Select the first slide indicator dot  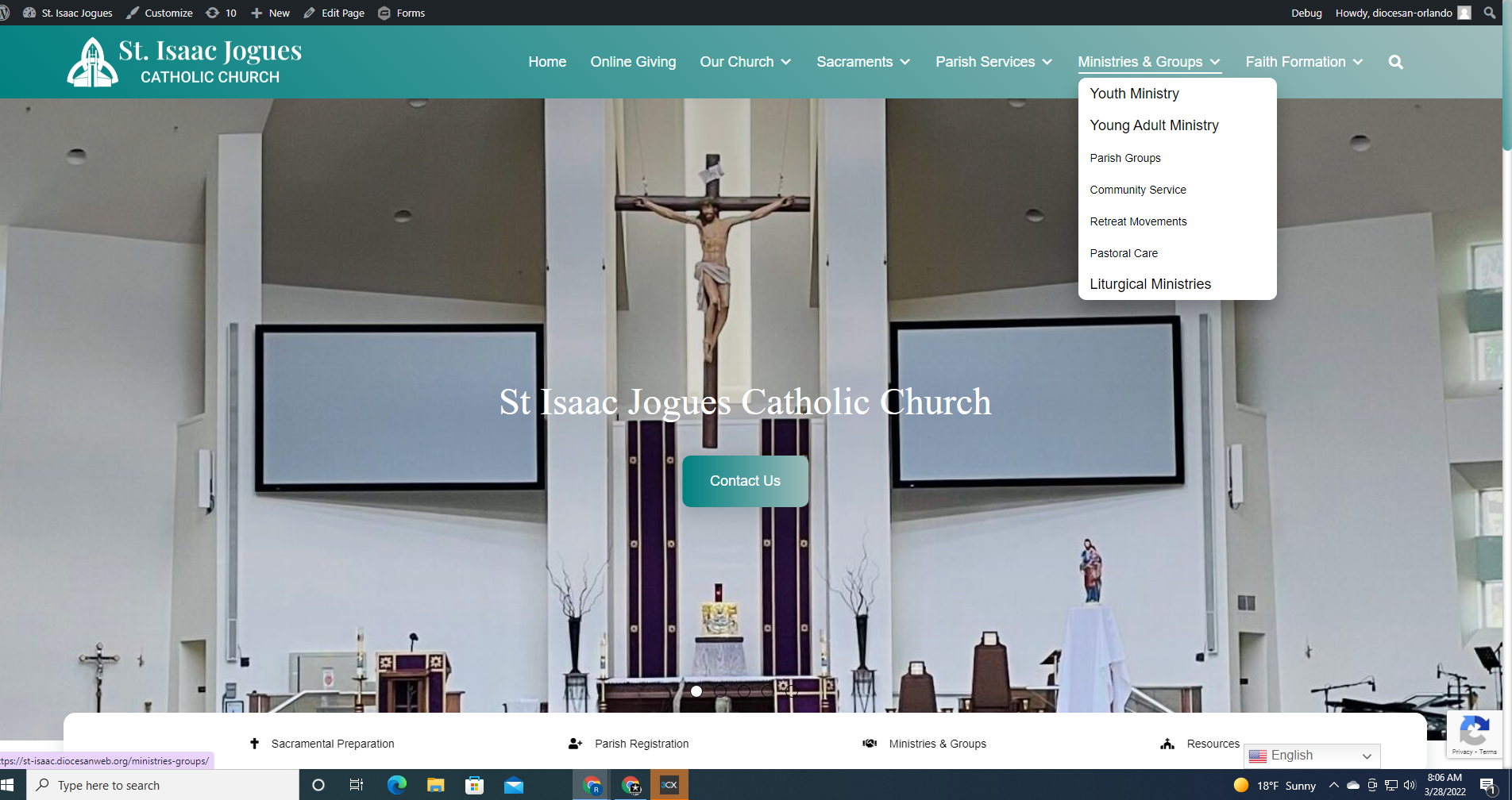coord(696,691)
